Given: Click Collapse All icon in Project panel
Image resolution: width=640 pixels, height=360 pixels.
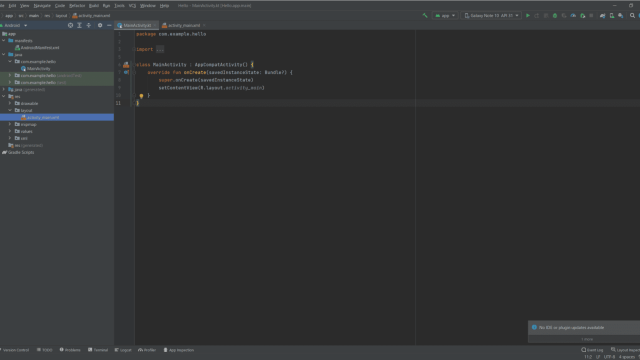Looking at the screenshot, I should [x=89, y=25].
